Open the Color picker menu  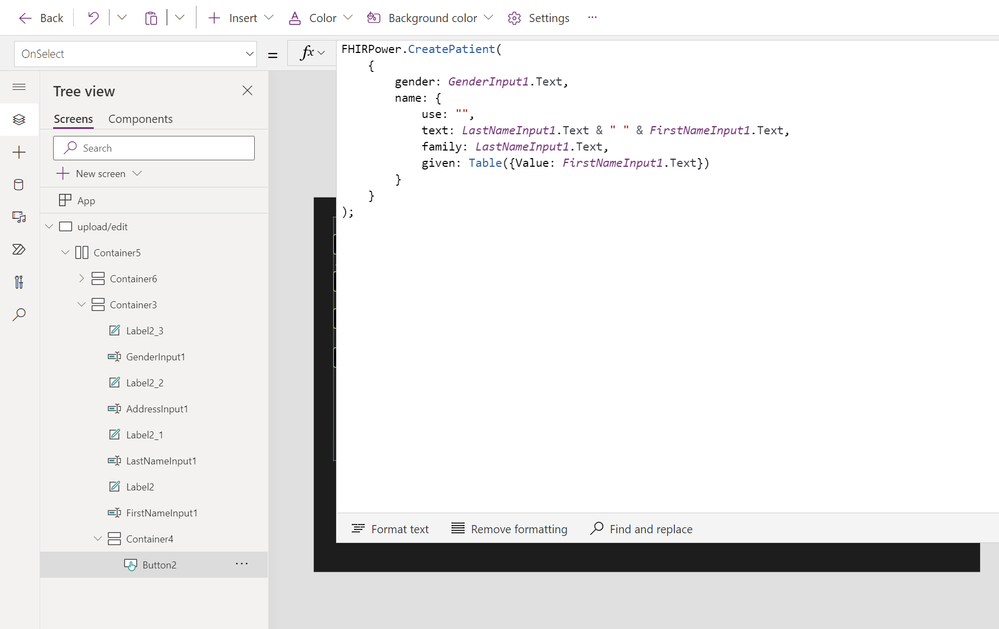(x=320, y=18)
